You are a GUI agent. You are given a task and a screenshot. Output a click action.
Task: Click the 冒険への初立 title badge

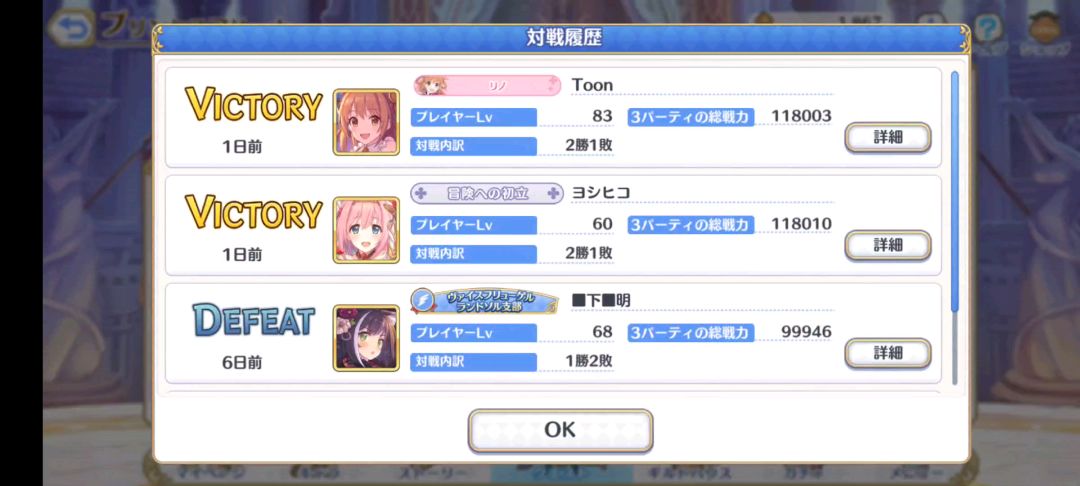tap(487, 193)
